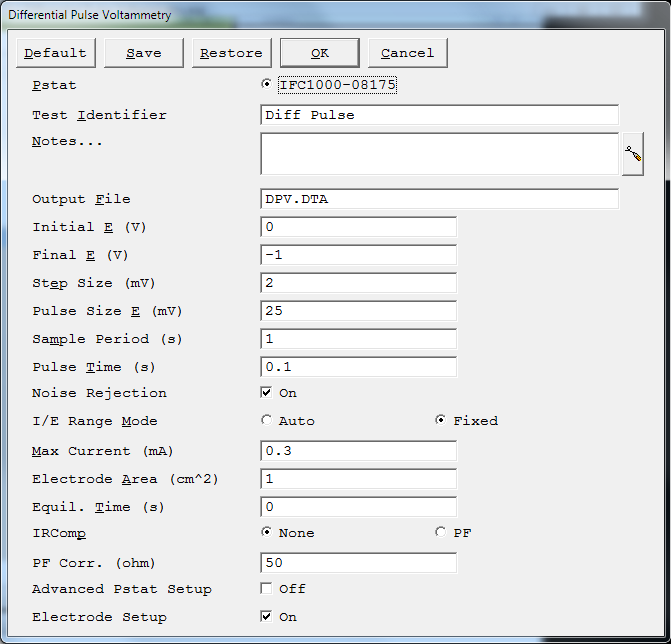Click the Final E (V) input field

(x=359, y=255)
